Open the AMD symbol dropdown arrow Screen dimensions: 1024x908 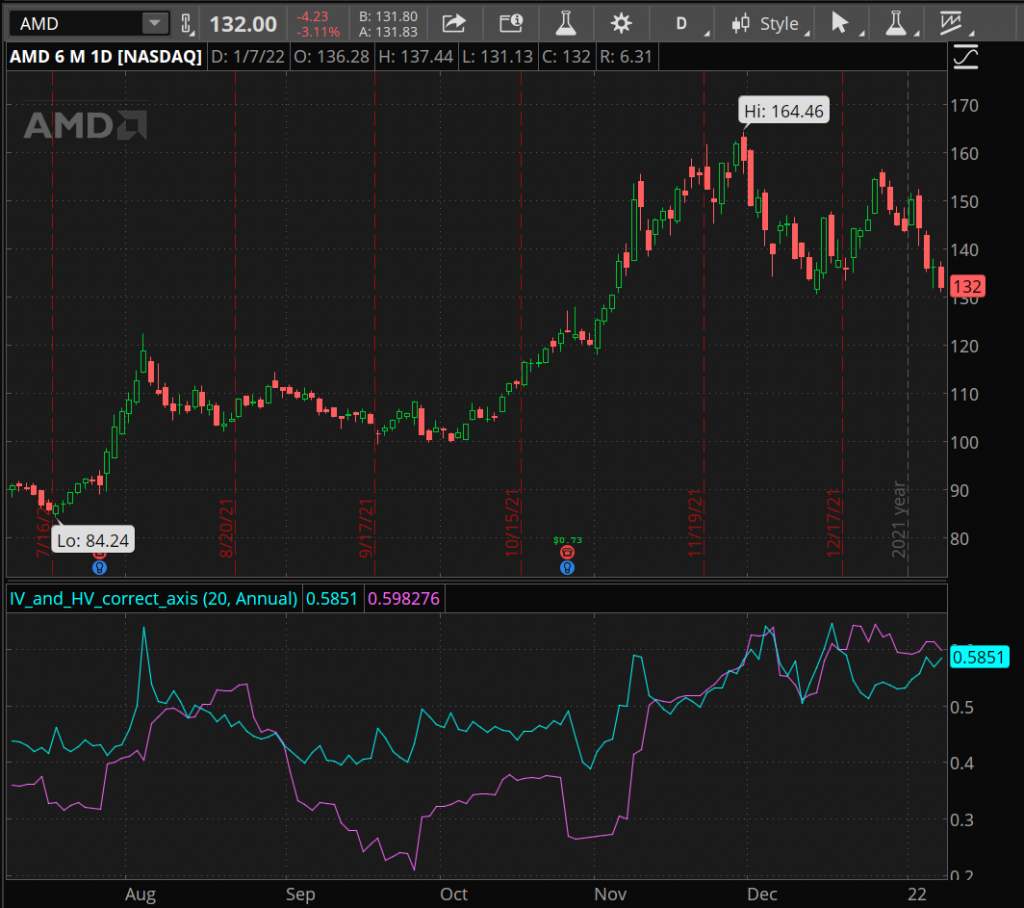(155, 24)
